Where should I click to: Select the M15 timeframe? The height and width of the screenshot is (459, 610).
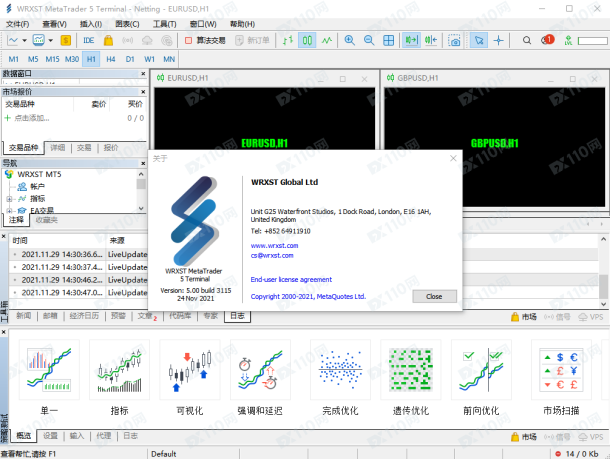52,59
